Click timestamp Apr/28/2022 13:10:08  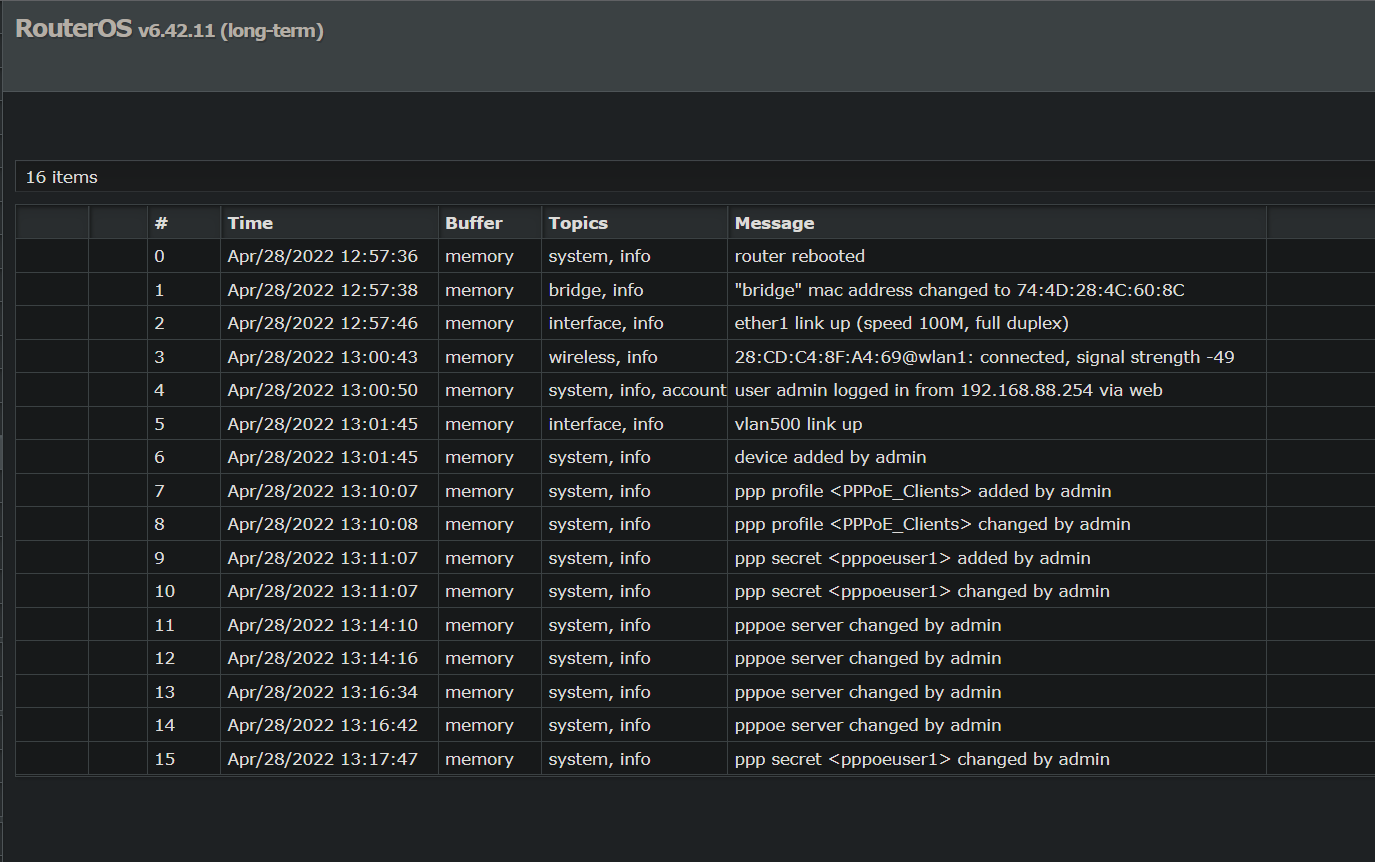pos(323,524)
